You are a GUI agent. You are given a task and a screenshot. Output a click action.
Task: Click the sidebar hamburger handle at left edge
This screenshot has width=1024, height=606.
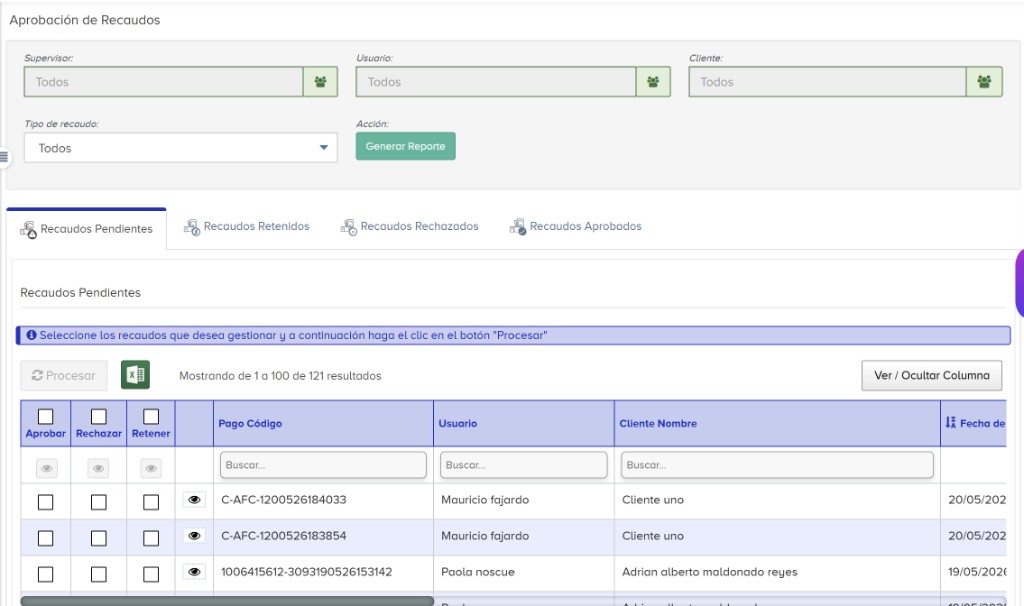tap(4, 157)
